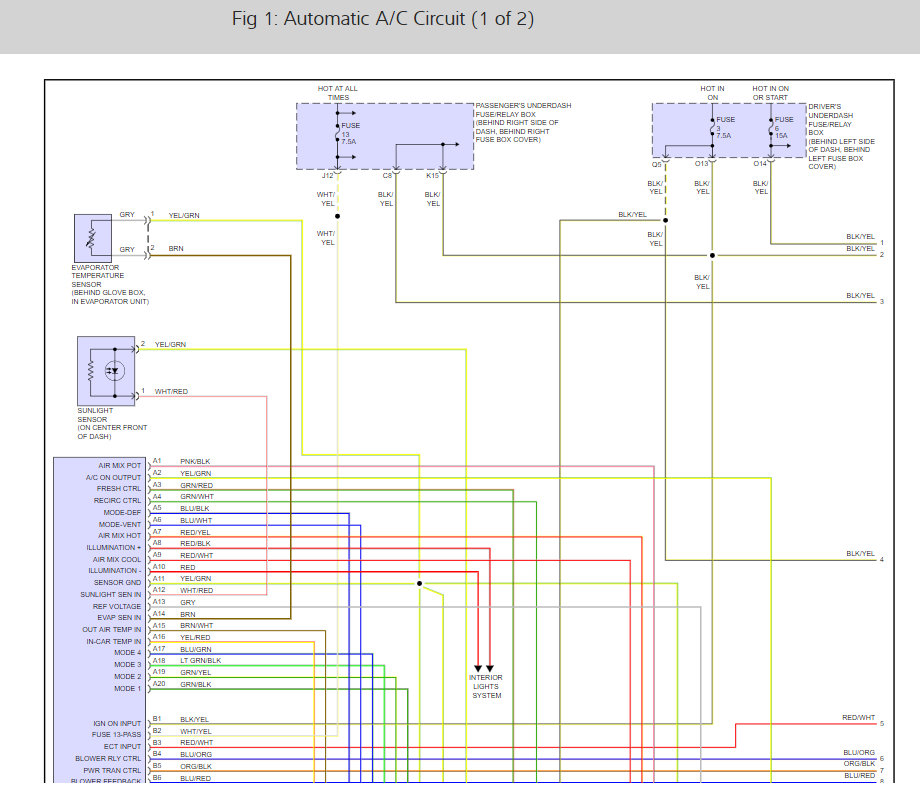
Task: Select the passenger's underdash fuse/relay box description
Action: 523,123
